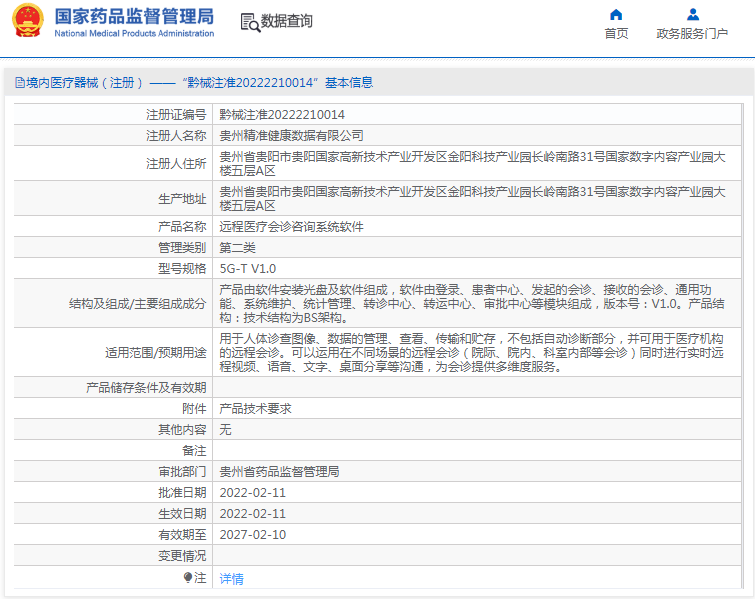Click the 有效期至 row label
The image size is (755, 599).
[182, 534]
